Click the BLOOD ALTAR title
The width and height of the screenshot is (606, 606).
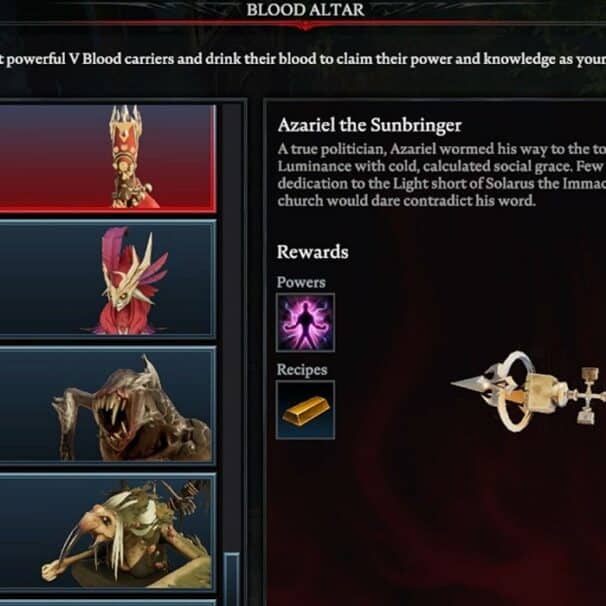(x=305, y=10)
